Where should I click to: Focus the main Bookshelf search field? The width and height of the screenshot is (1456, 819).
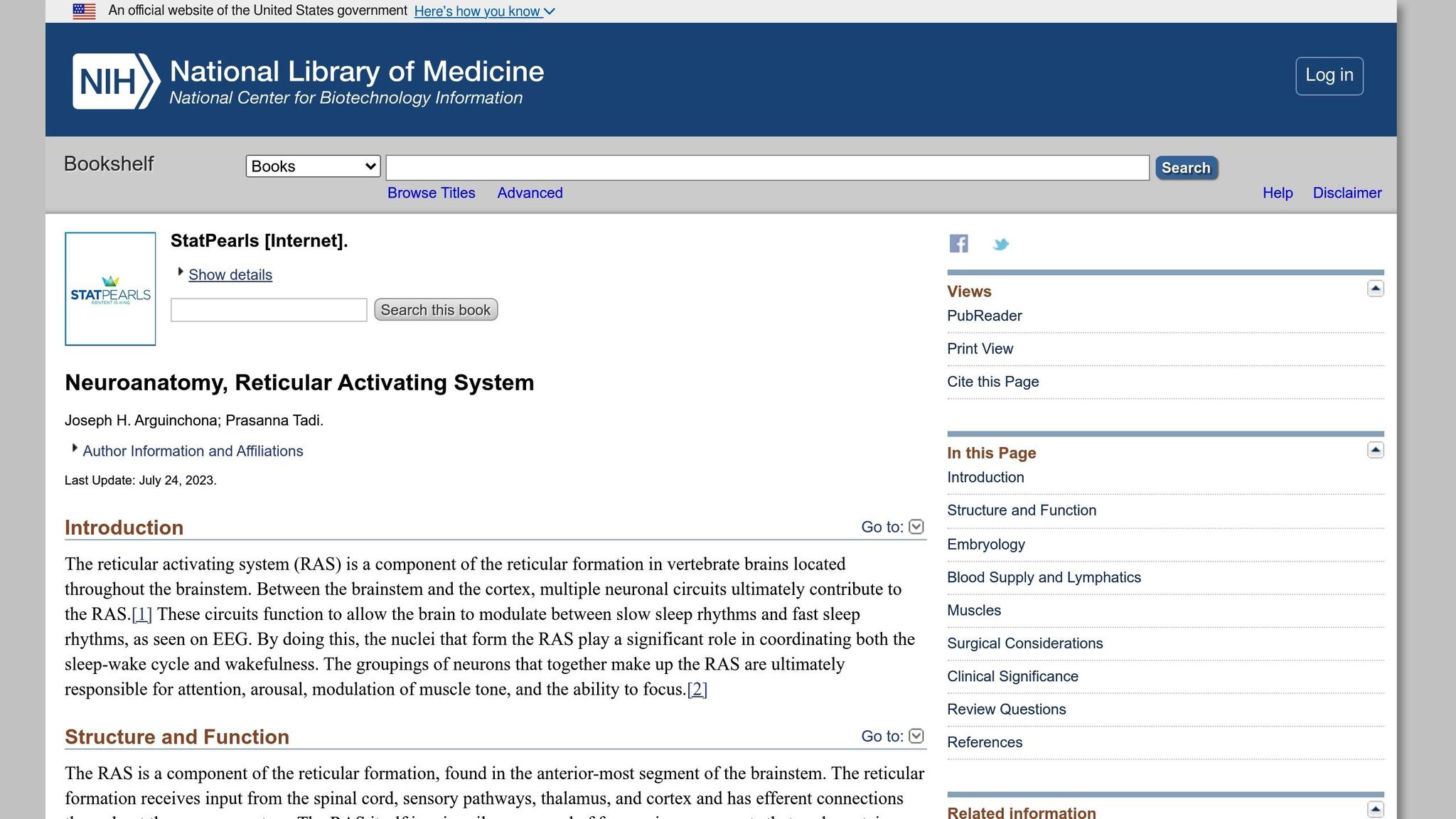766,168
